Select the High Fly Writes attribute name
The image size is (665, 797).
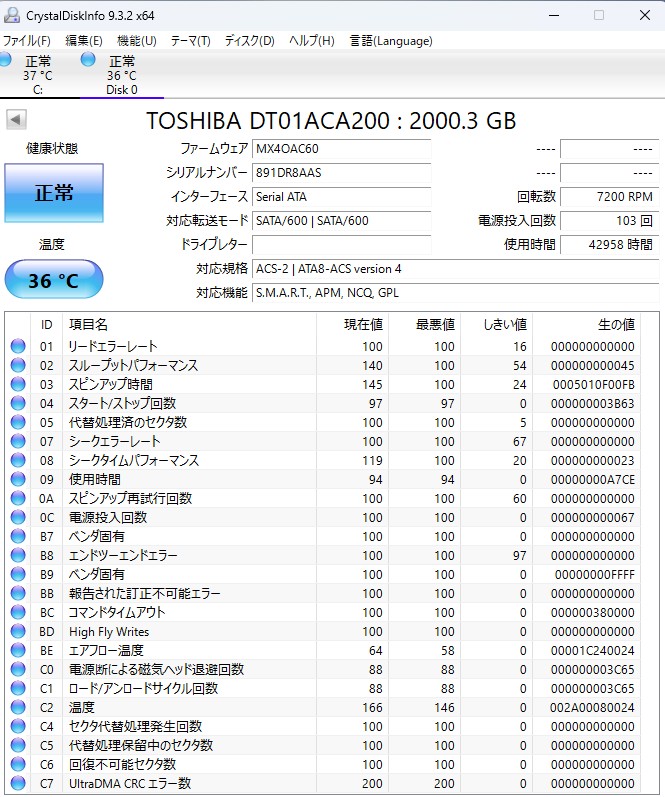(x=109, y=632)
